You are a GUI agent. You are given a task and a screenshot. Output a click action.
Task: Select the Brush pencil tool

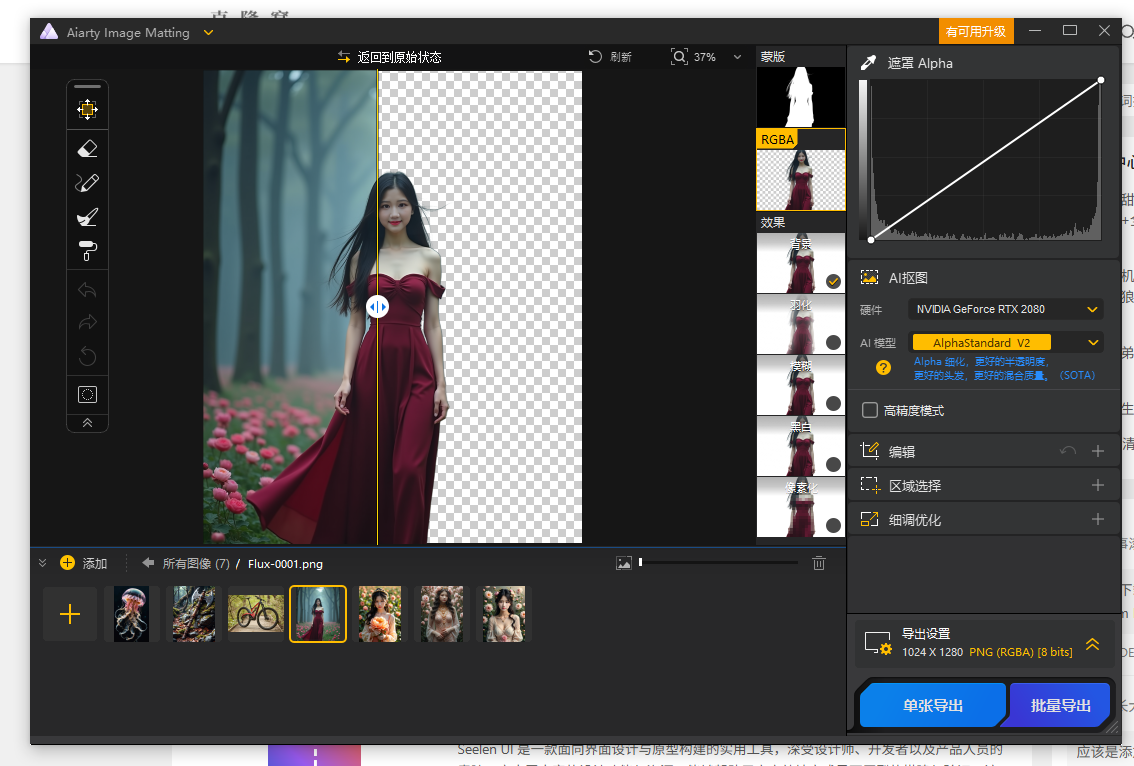[x=87, y=183]
